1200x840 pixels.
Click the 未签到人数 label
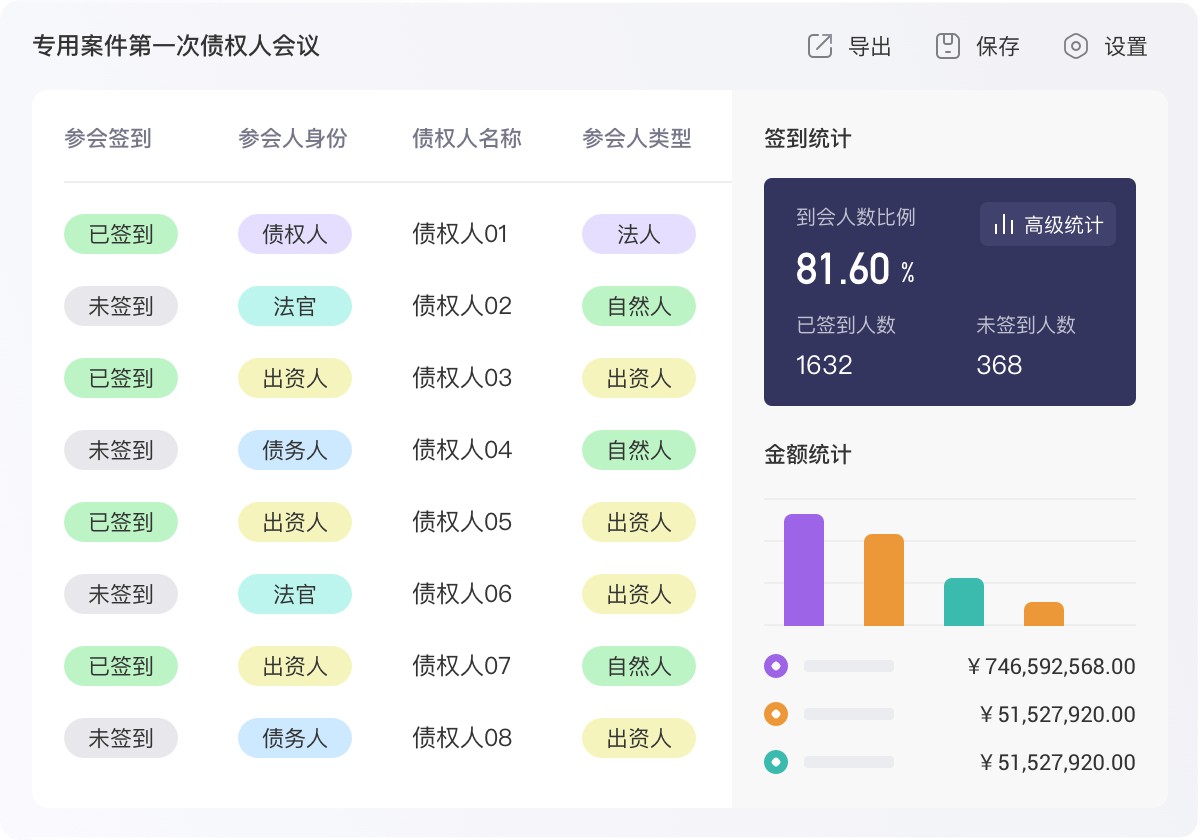(x=1026, y=325)
